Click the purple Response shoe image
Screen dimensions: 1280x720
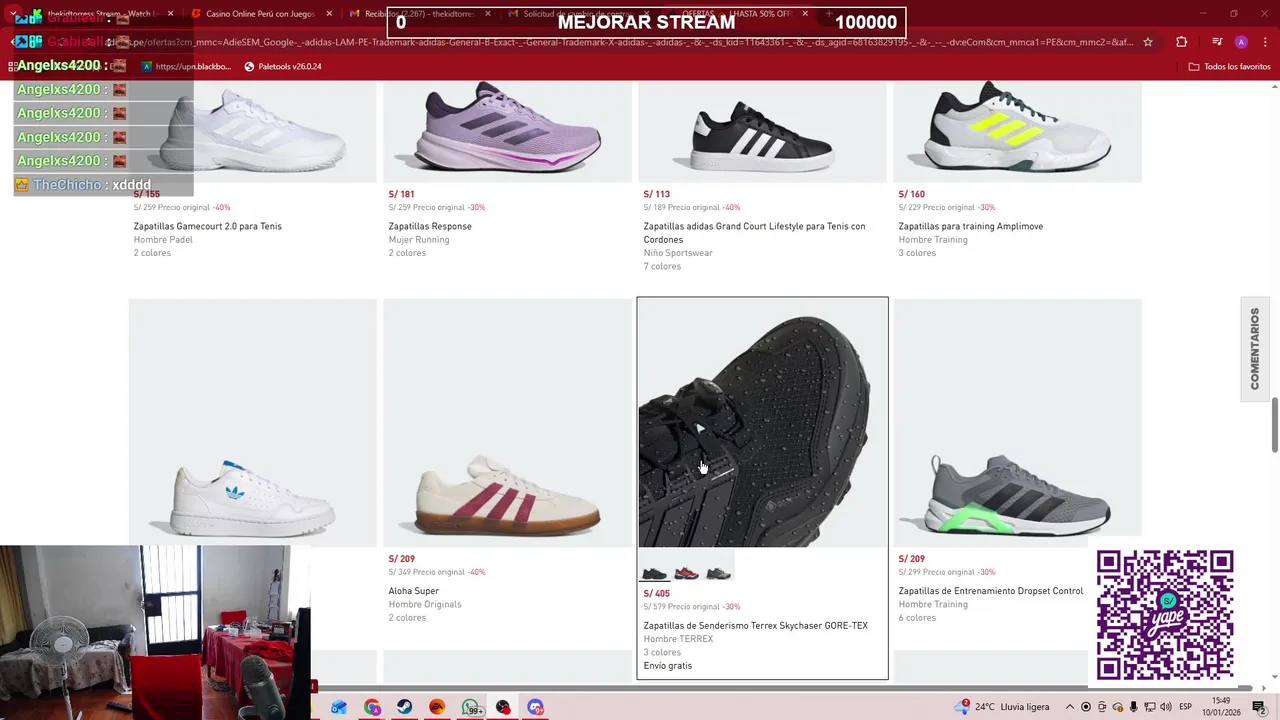(507, 131)
